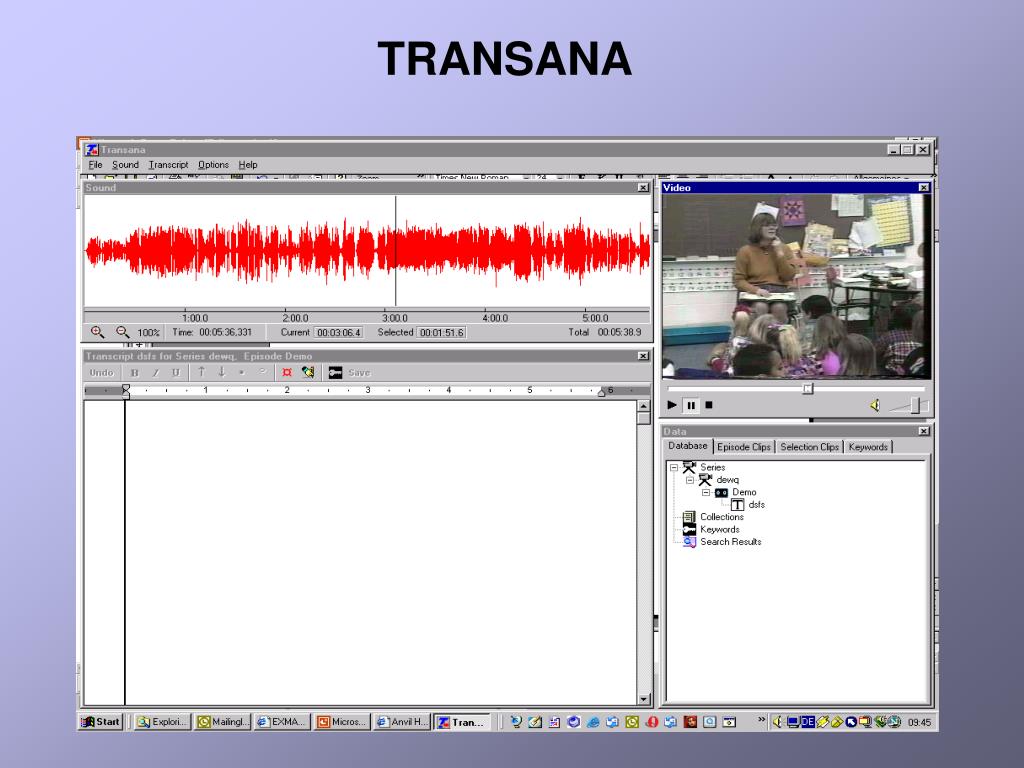
Task: Toggle italic formatting in transcript toolbar
Action: (x=155, y=372)
